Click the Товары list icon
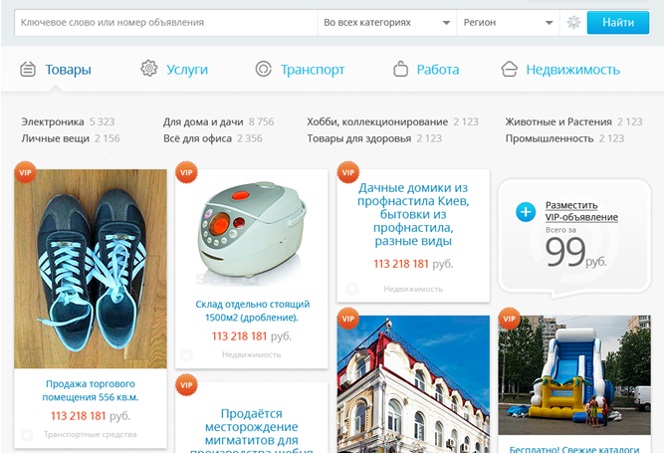This screenshot has height=454, width=665. tap(28, 70)
